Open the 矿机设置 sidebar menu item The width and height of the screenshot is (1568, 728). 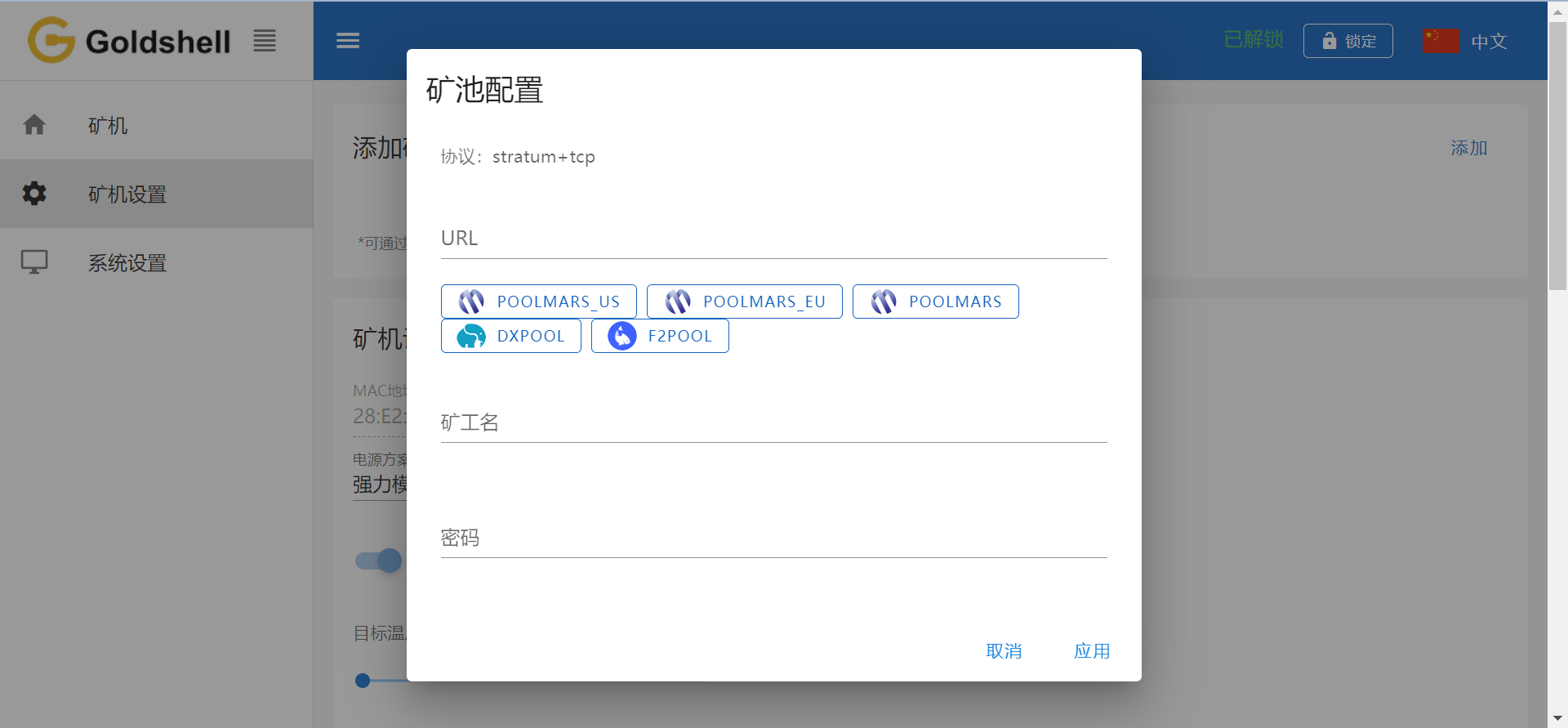[157, 194]
